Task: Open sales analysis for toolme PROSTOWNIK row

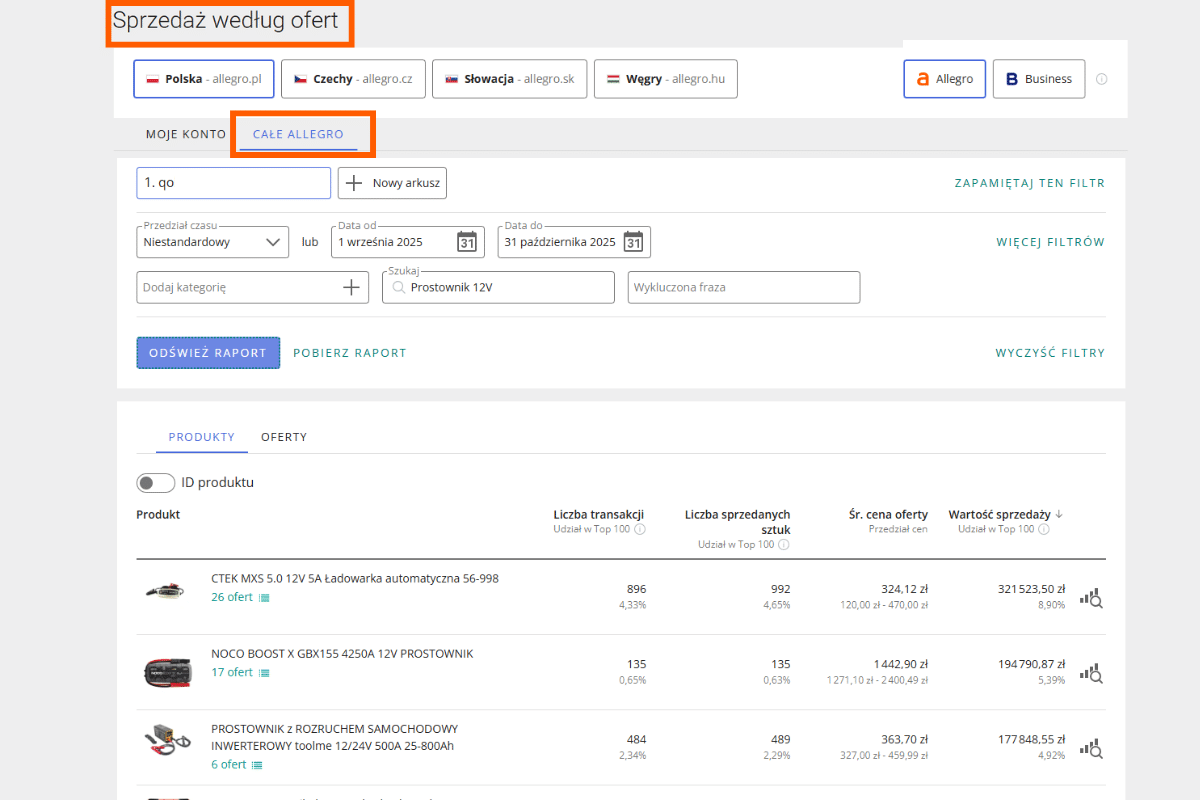Action: coord(1091,749)
